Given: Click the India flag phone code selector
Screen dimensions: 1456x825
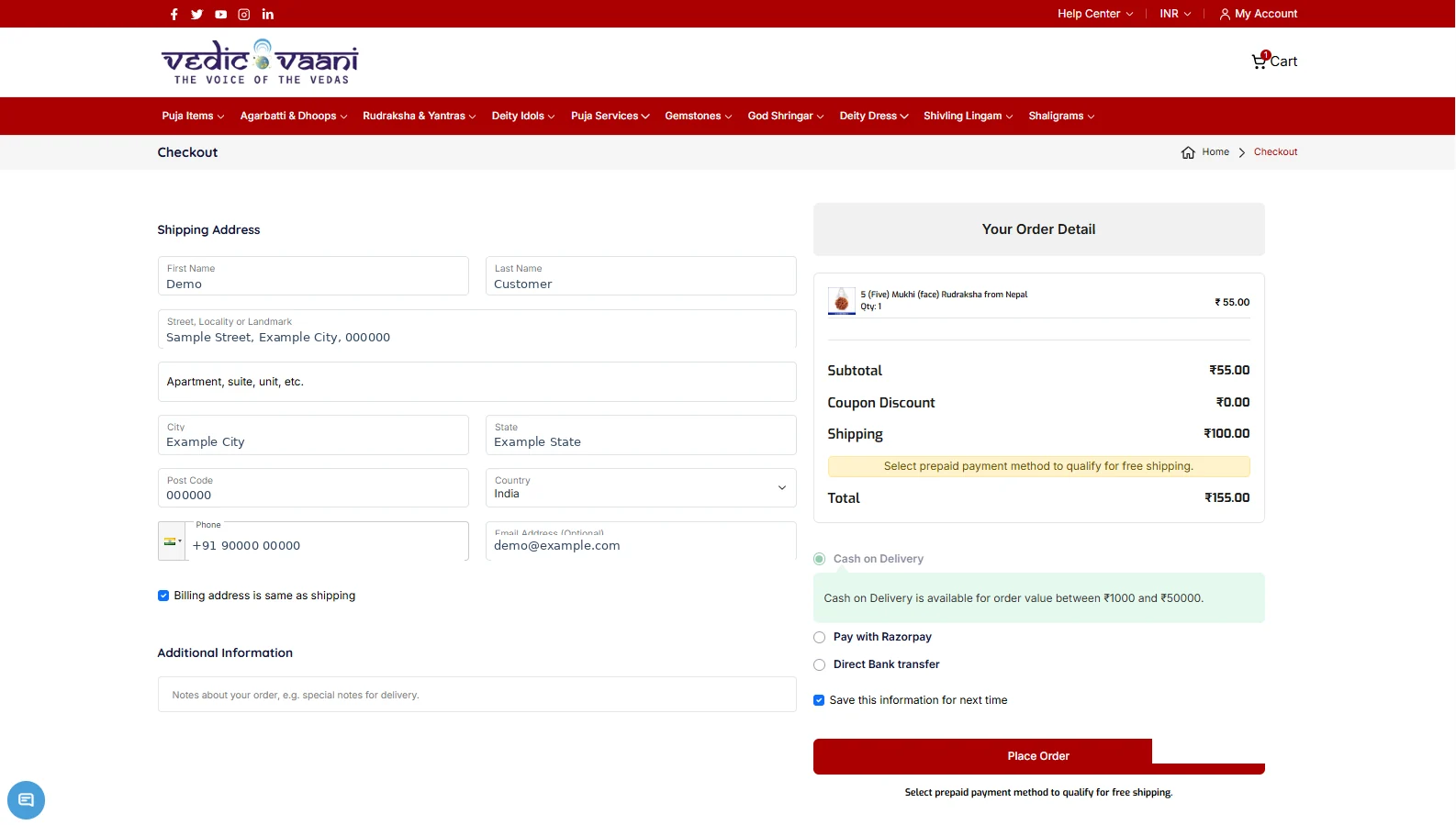Looking at the screenshot, I should click(x=173, y=541).
